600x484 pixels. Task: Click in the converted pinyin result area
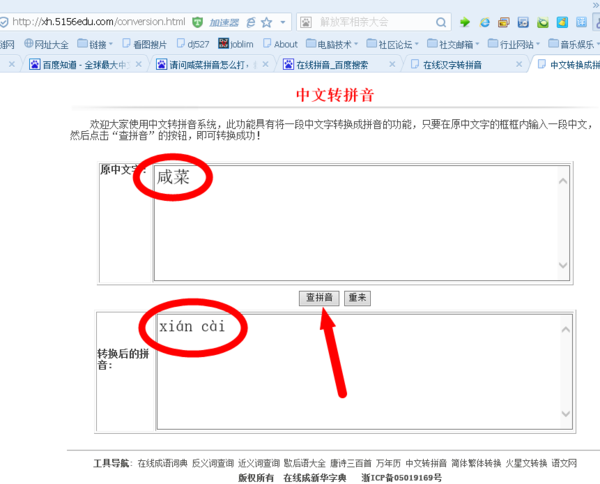(x=365, y=372)
